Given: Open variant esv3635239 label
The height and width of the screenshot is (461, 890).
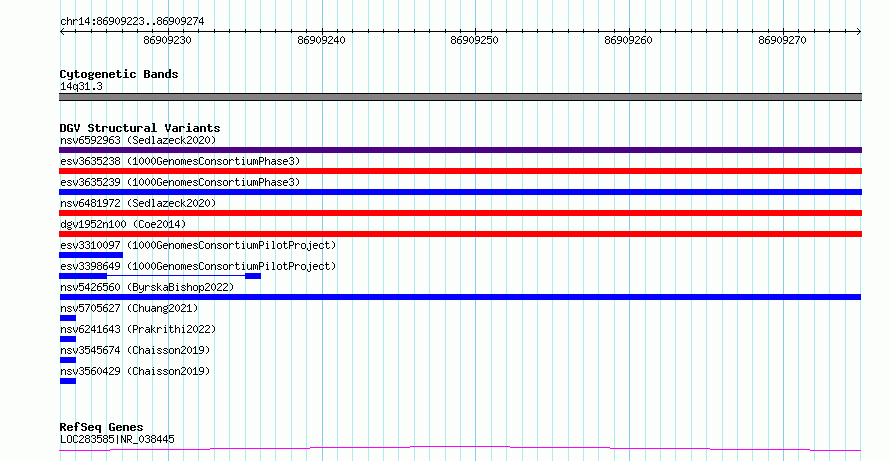Looking at the screenshot, I should coord(180,182).
